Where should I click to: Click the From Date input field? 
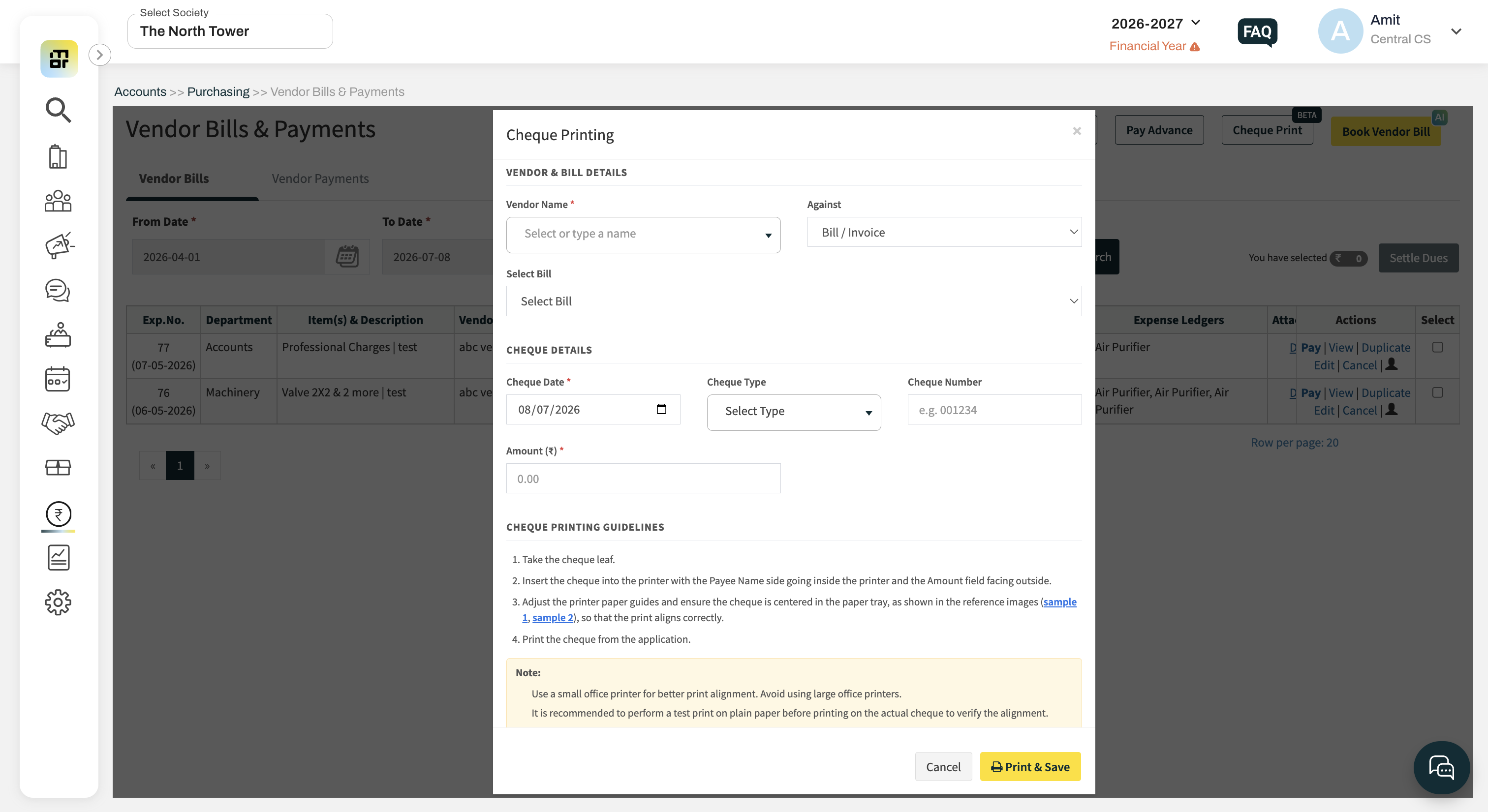point(229,256)
